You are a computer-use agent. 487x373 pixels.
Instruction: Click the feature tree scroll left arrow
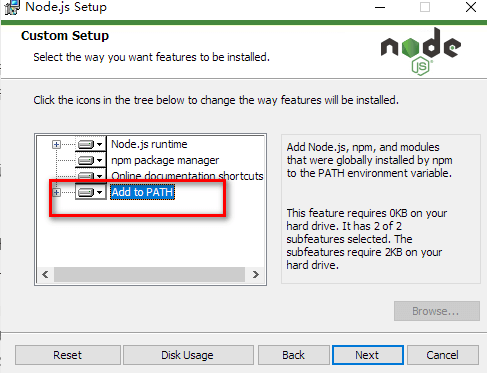click(x=45, y=274)
